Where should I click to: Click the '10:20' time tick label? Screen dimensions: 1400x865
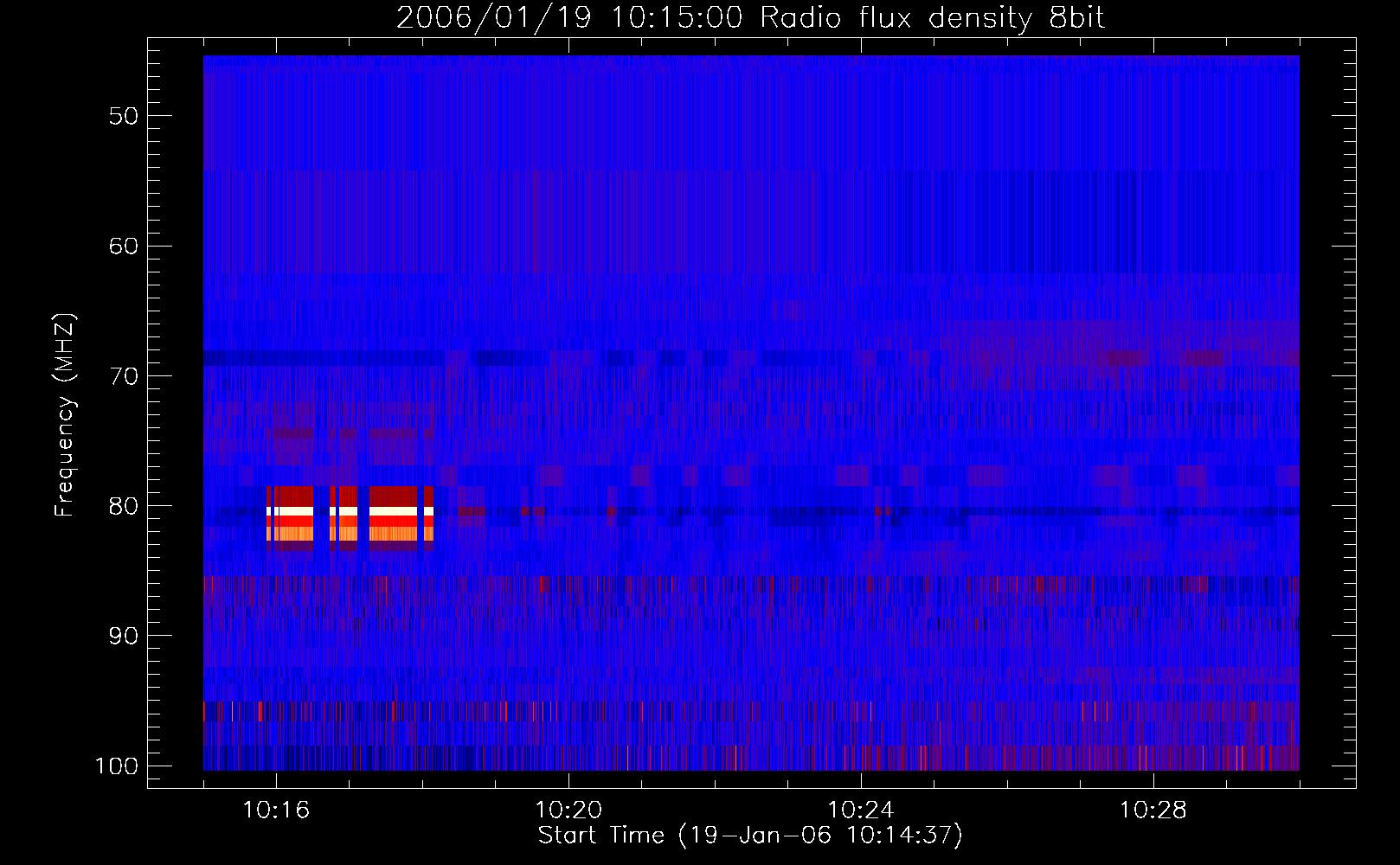coord(568,811)
